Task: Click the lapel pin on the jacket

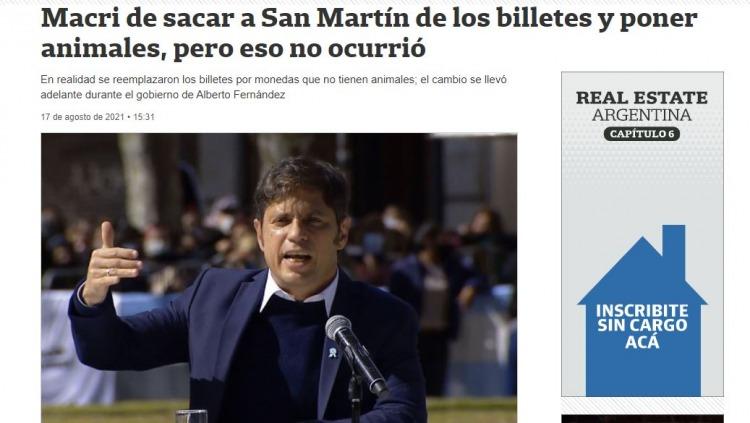Action: point(332,353)
